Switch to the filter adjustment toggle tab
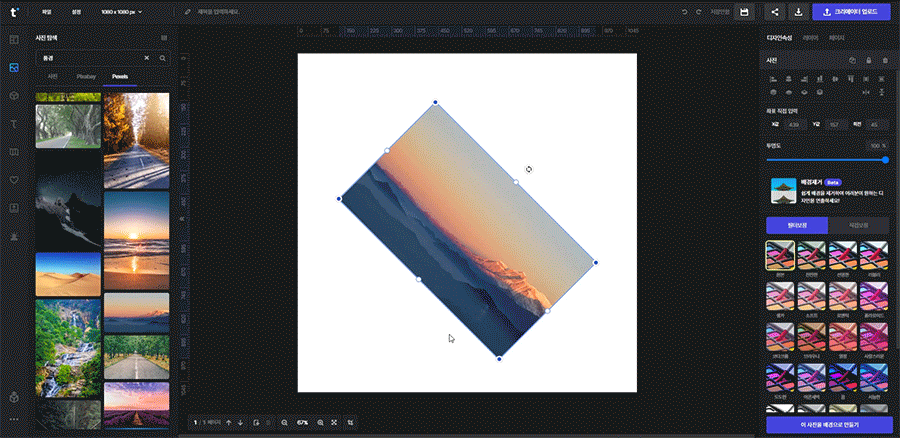This screenshot has height=438, width=900. point(796,225)
